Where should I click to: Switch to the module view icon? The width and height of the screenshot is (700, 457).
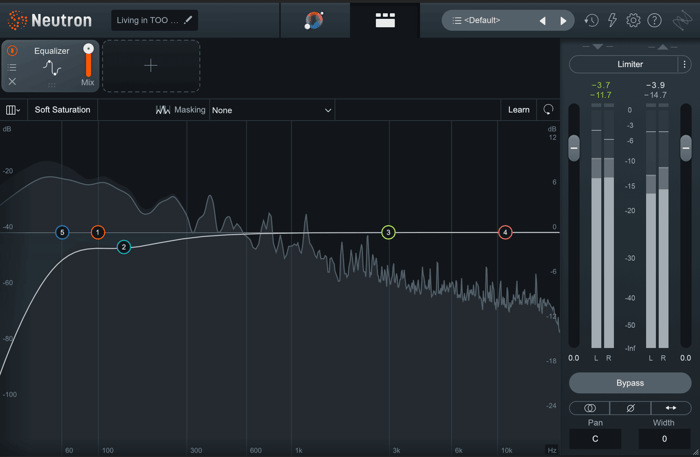pyautogui.click(x=385, y=20)
